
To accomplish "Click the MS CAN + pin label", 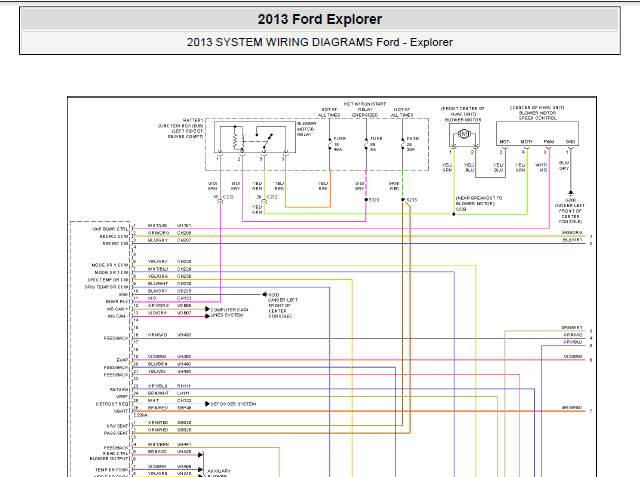I will tap(118, 309).
